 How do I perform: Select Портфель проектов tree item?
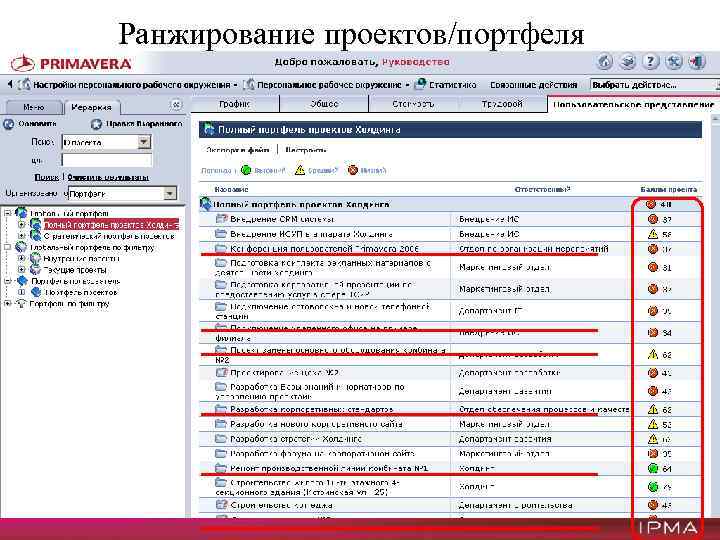pyautogui.click(x=81, y=292)
